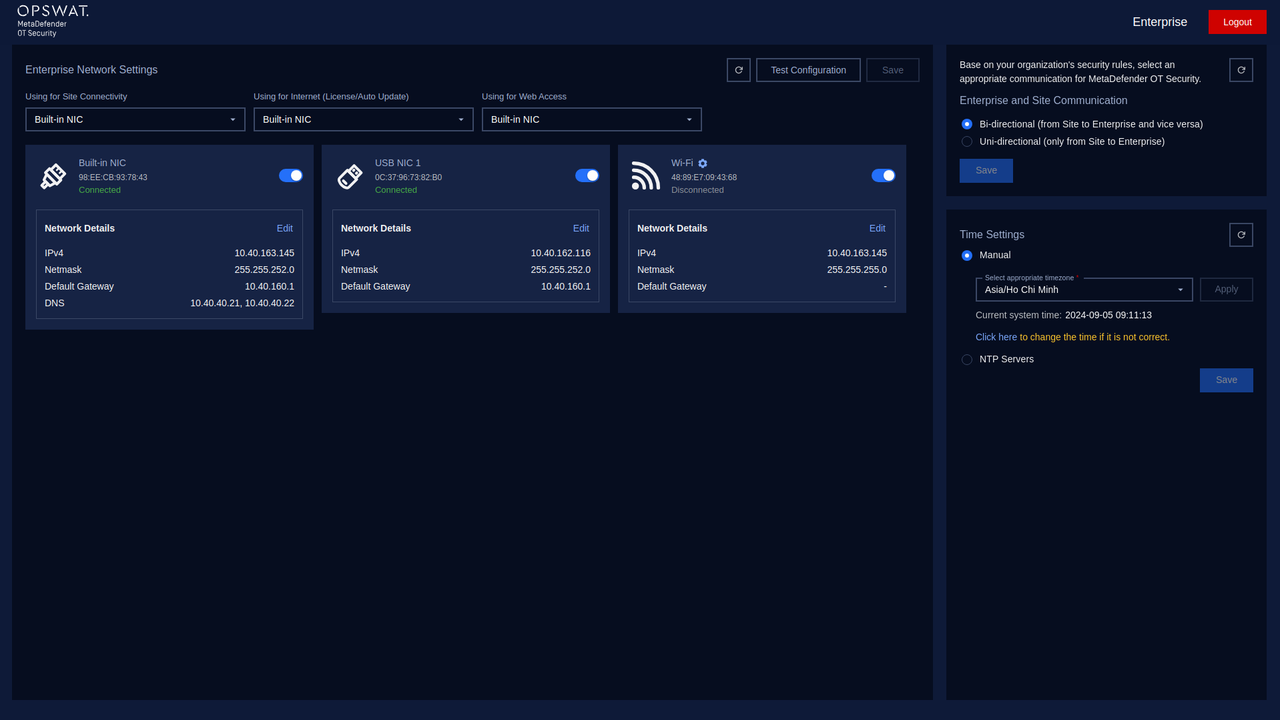Click the Wi-Fi signal icon
The image size is (1280, 720).
coord(645,176)
